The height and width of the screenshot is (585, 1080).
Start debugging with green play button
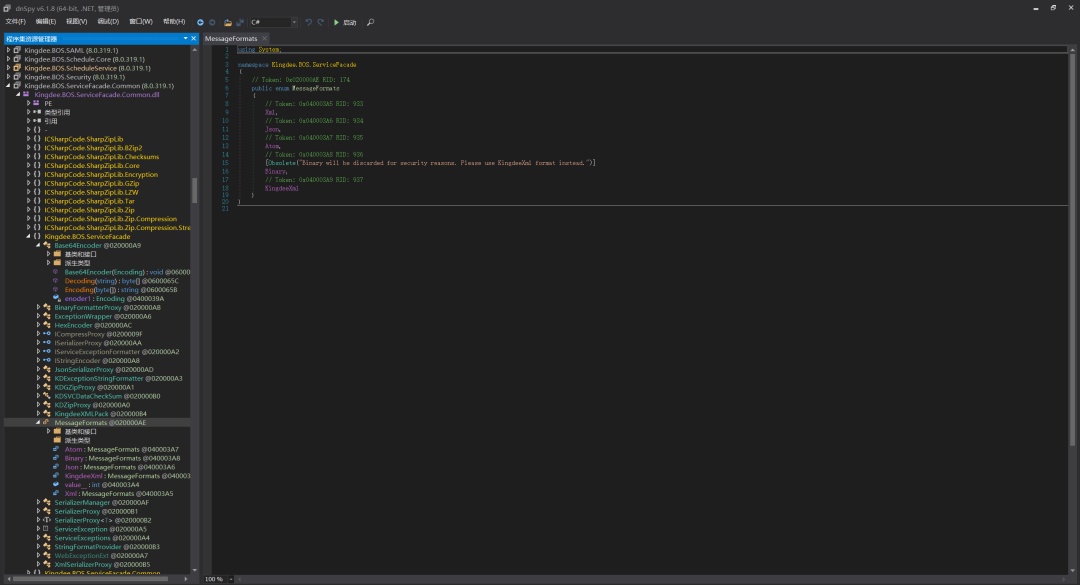(336, 22)
